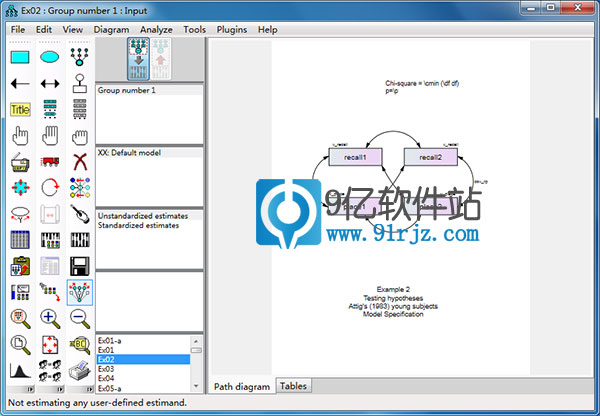Activate the erase objects red X tool

tap(80, 162)
